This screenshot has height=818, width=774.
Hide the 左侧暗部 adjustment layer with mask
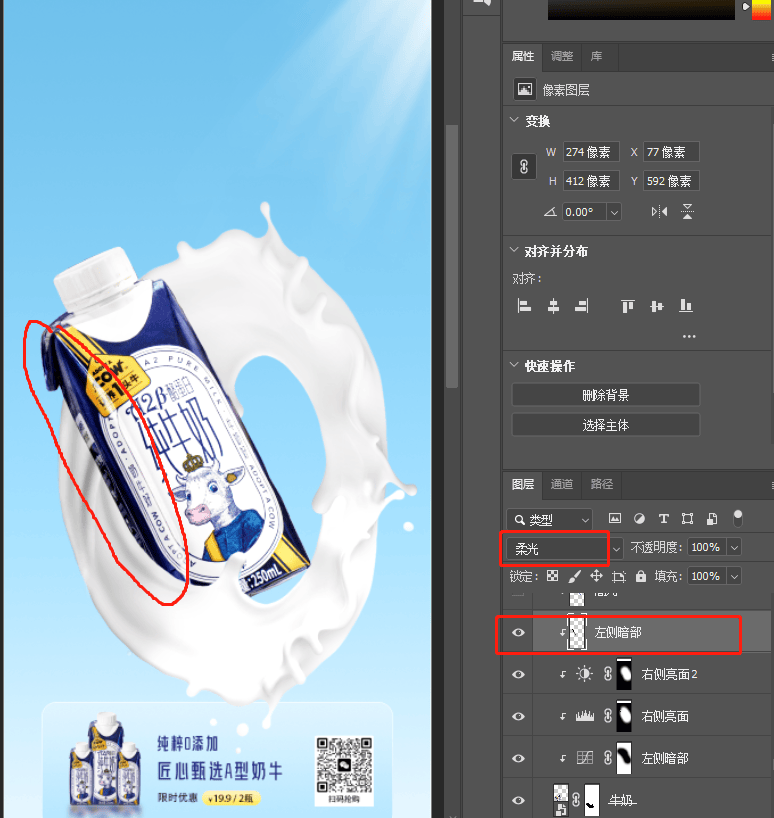518,758
